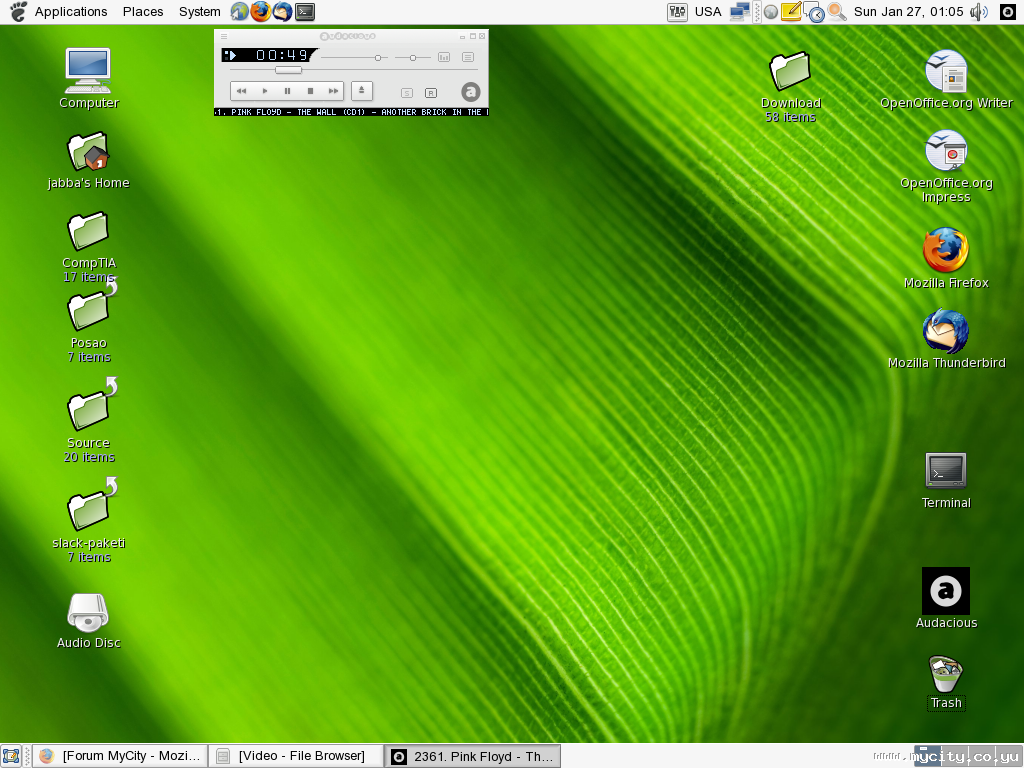Image resolution: width=1024 pixels, height=768 pixels.
Task: Click the scrolling Pink Floyd song title
Action: [x=351, y=112]
